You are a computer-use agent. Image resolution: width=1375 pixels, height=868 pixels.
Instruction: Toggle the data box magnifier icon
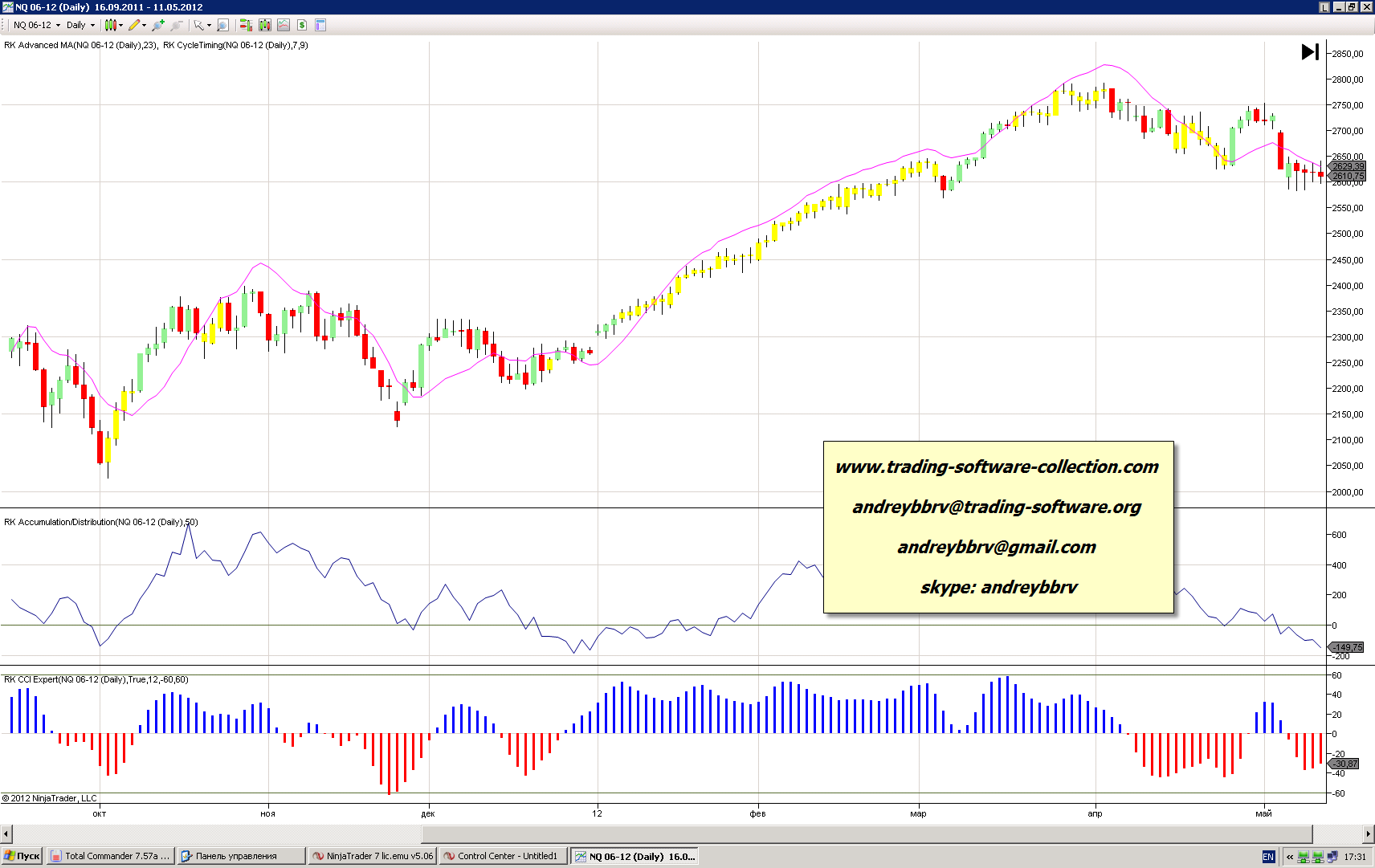click(223, 25)
